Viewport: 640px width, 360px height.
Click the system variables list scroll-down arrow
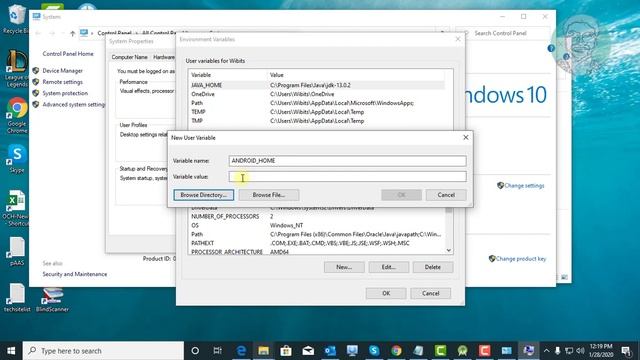(449, 251)
